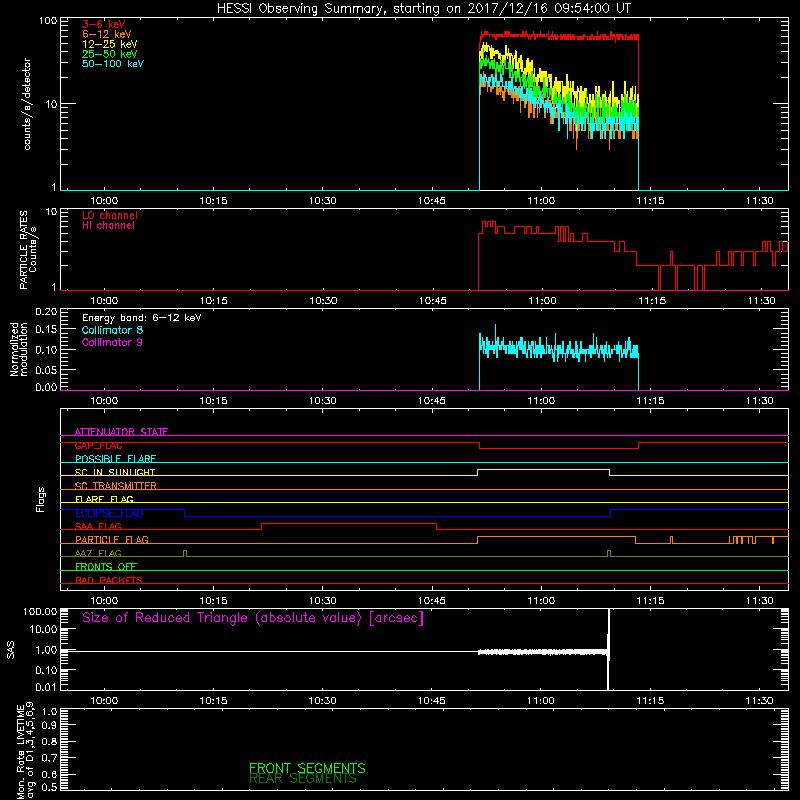
Task: Click the 0.15 value on modulation axis
Action: (x=46, y=330)
